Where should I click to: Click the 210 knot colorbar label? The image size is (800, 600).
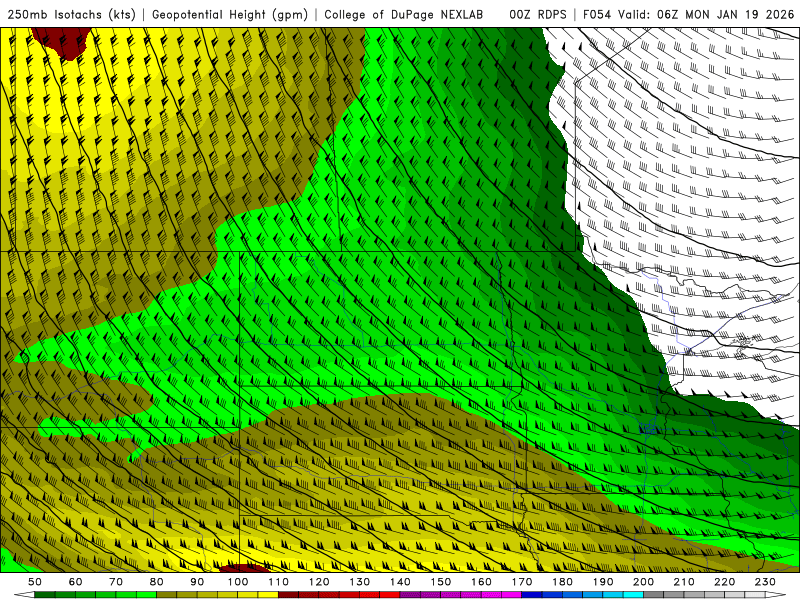pos(685,582)
